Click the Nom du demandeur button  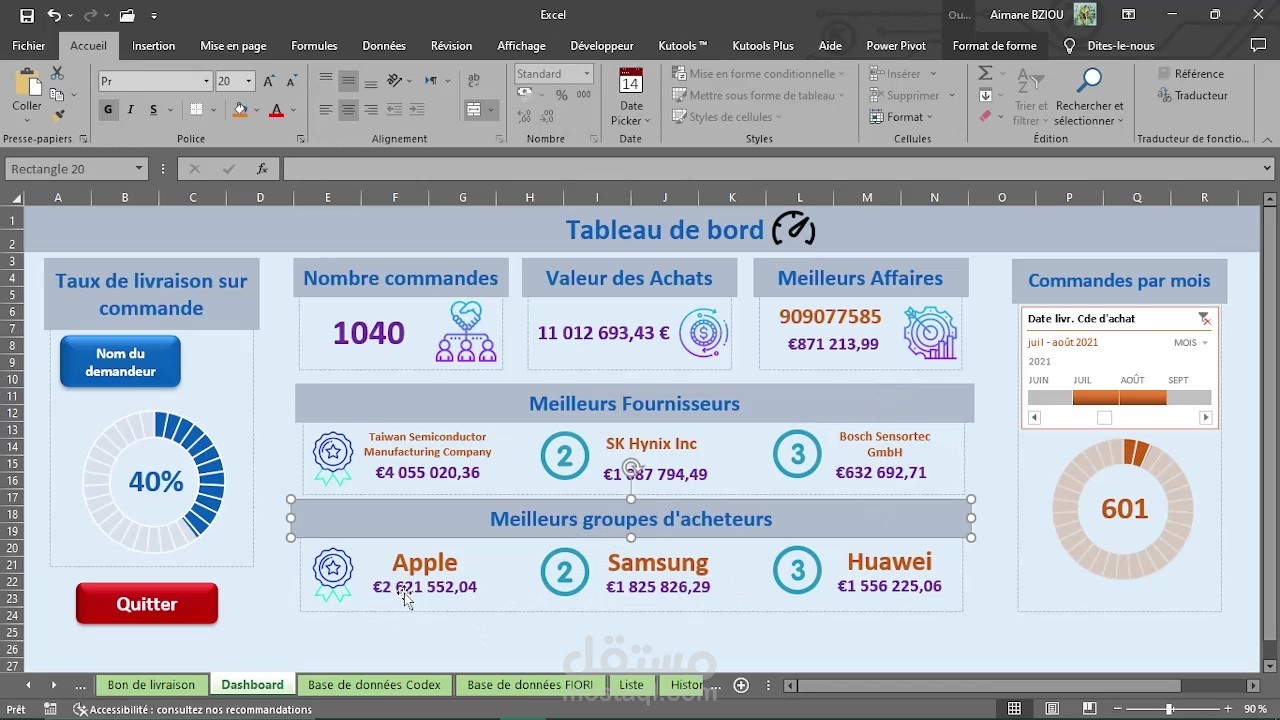120,361
